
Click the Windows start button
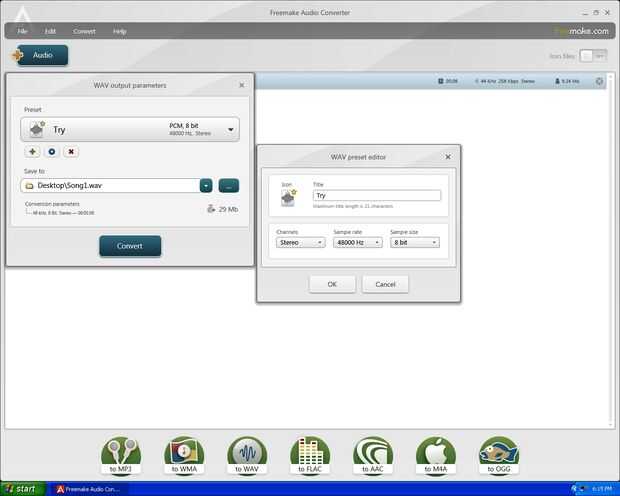coord(23,489)
